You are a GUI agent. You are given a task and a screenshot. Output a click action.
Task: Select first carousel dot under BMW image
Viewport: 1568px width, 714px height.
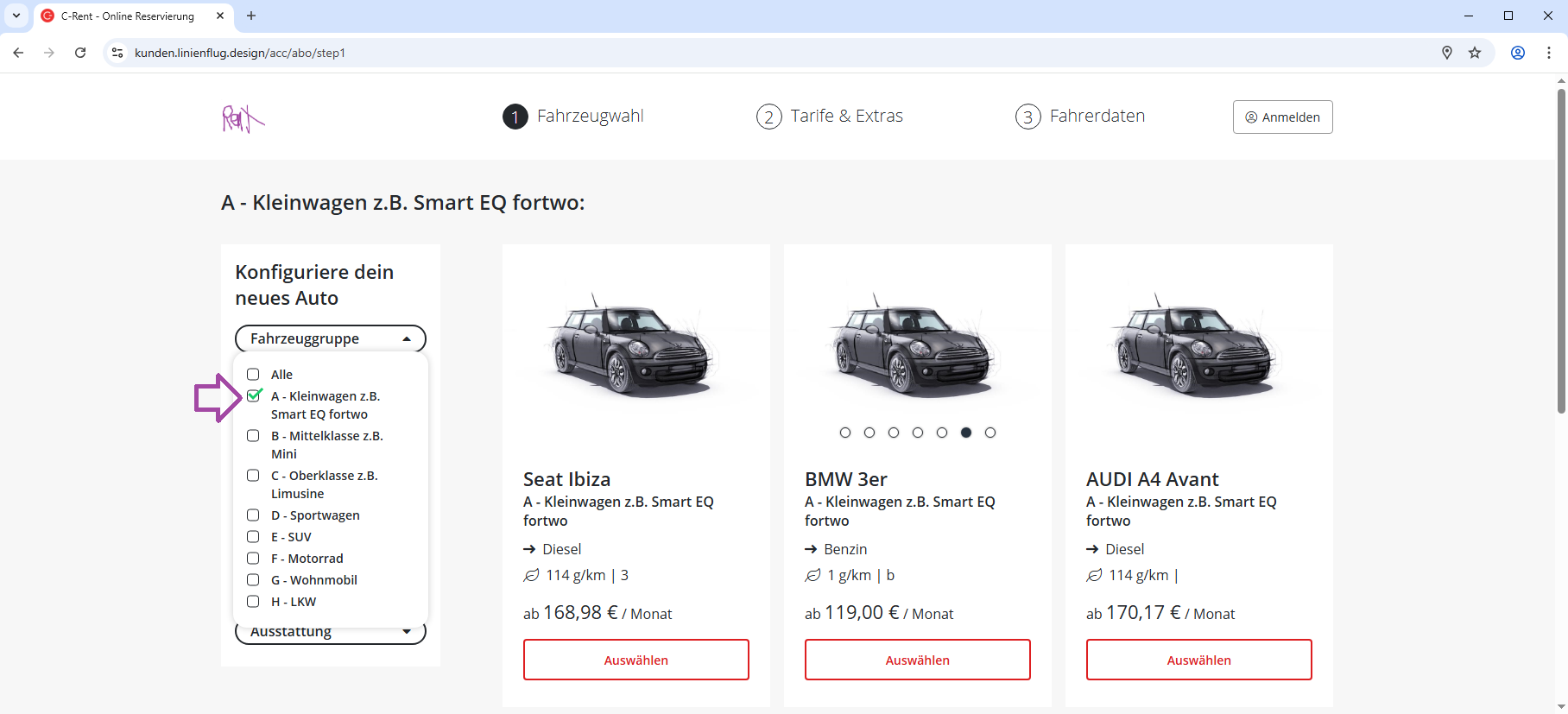(845, 433)
